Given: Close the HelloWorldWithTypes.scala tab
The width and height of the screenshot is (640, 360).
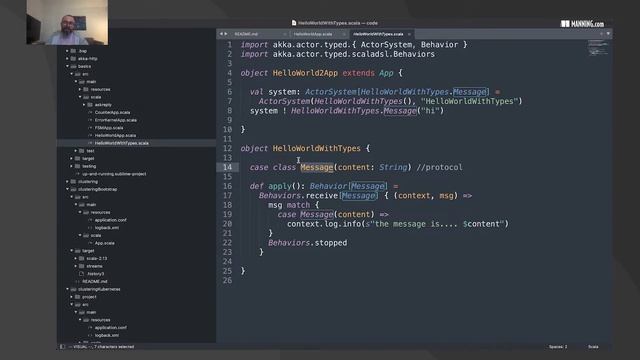Looking at the screenshot, I should coord(409,34).
